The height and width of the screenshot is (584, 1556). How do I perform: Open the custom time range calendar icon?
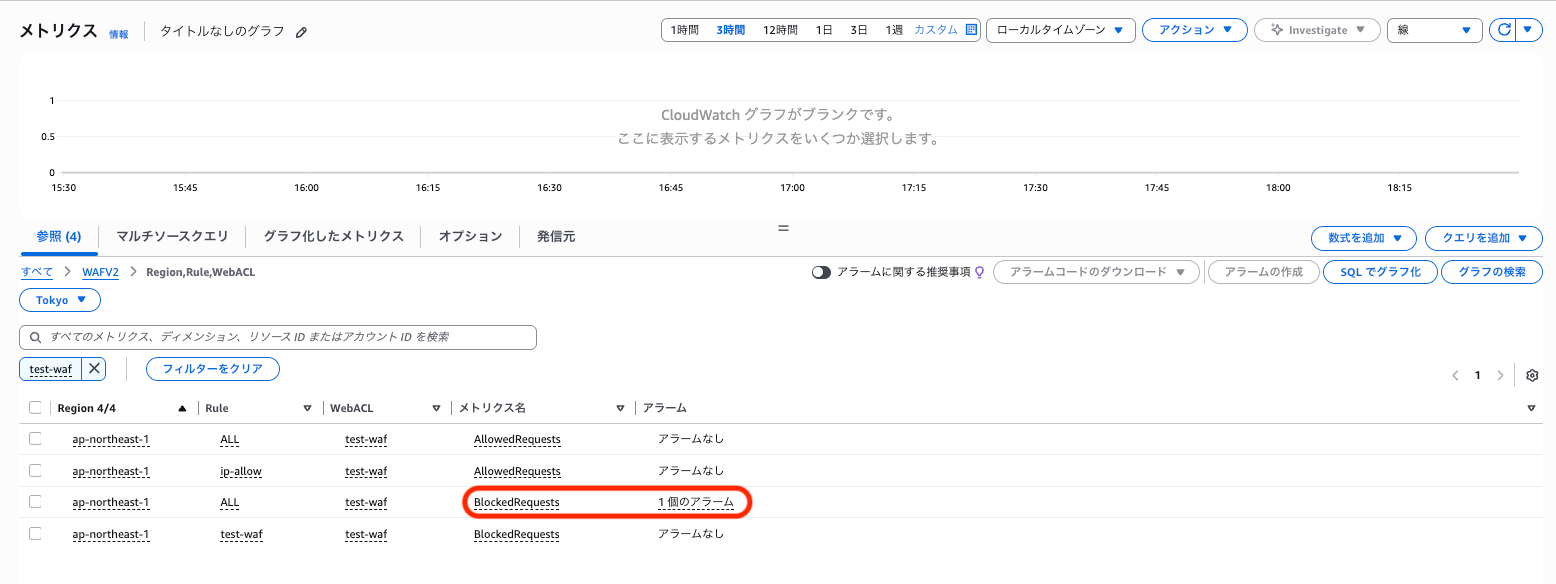pyautogui.click(x=970, y=30)
